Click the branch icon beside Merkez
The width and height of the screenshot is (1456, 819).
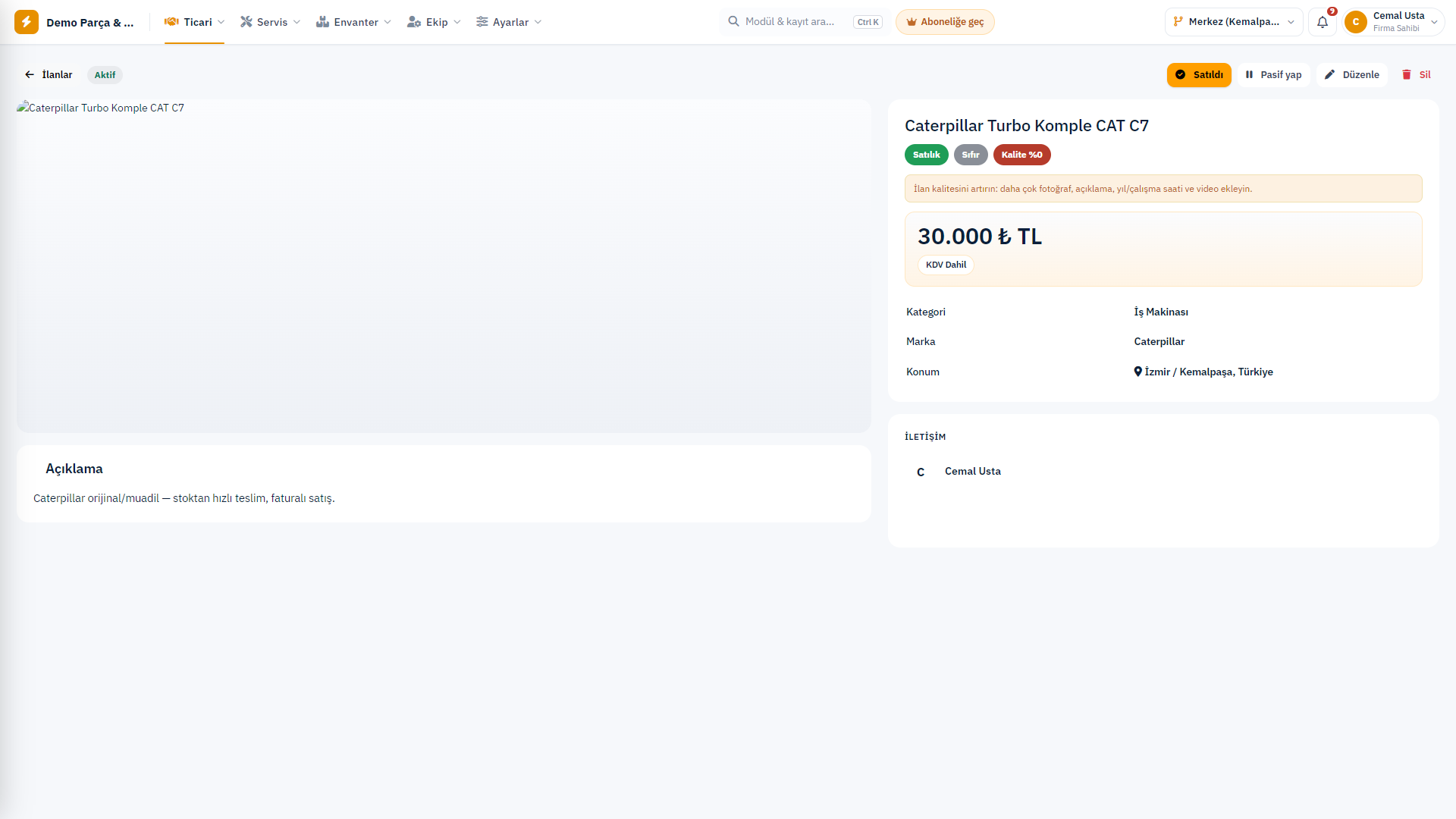tap(1178, 21)
